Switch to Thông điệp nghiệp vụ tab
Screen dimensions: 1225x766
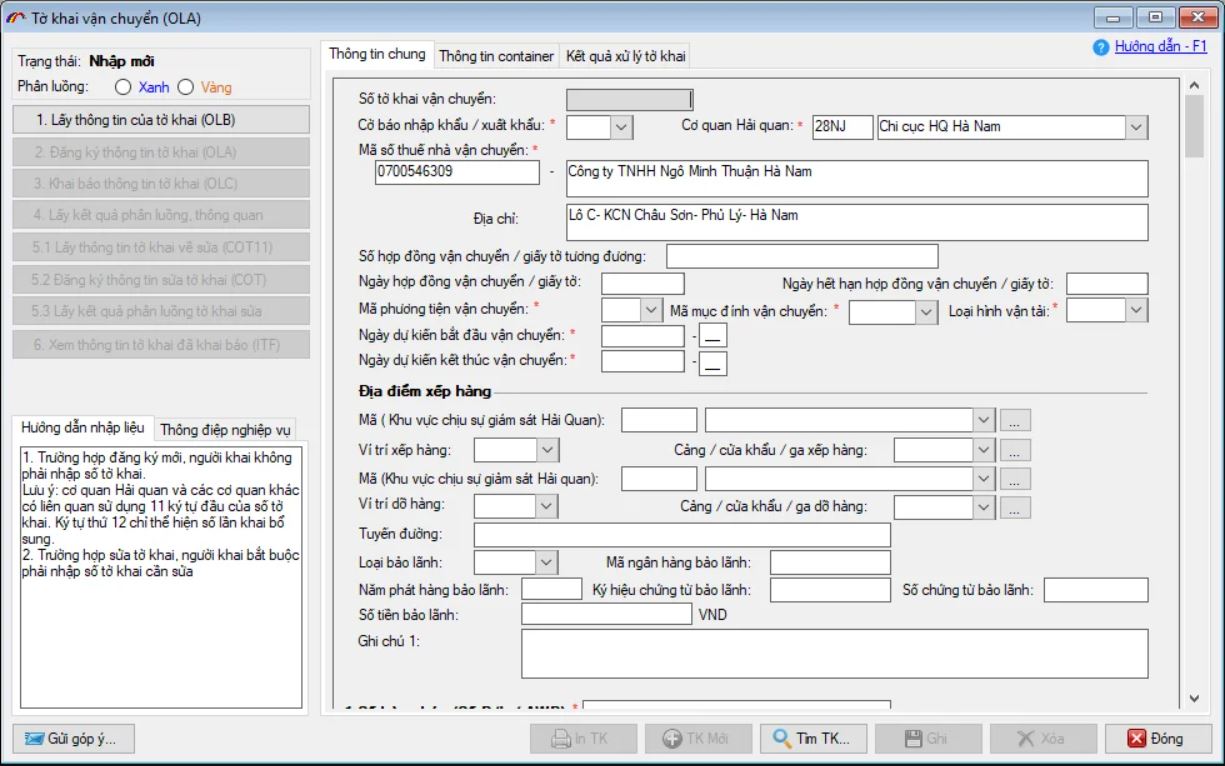(x=226, y=430)
